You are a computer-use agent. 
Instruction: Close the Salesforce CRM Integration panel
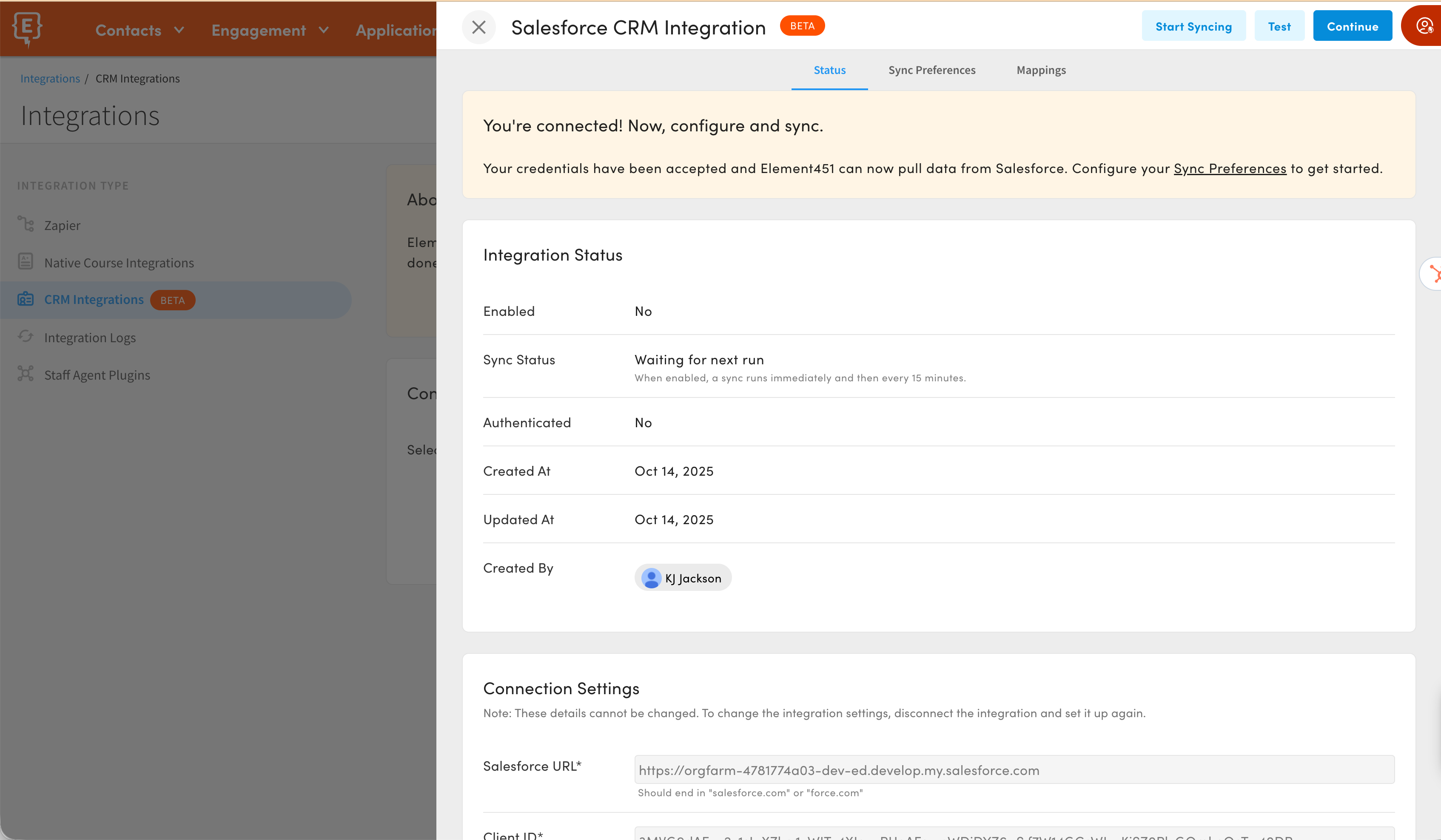pos(478,26)
